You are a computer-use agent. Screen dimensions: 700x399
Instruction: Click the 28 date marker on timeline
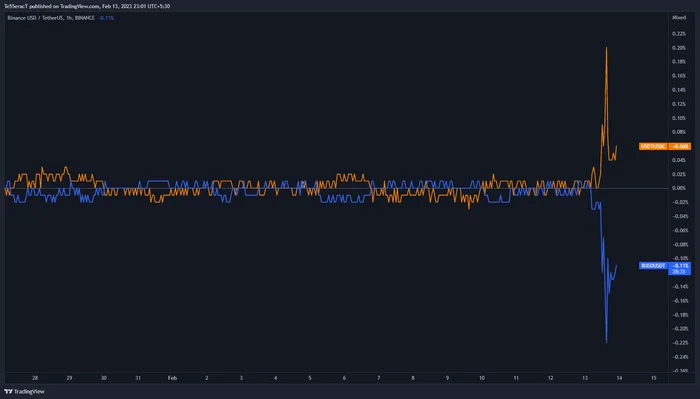click(35, 378)
